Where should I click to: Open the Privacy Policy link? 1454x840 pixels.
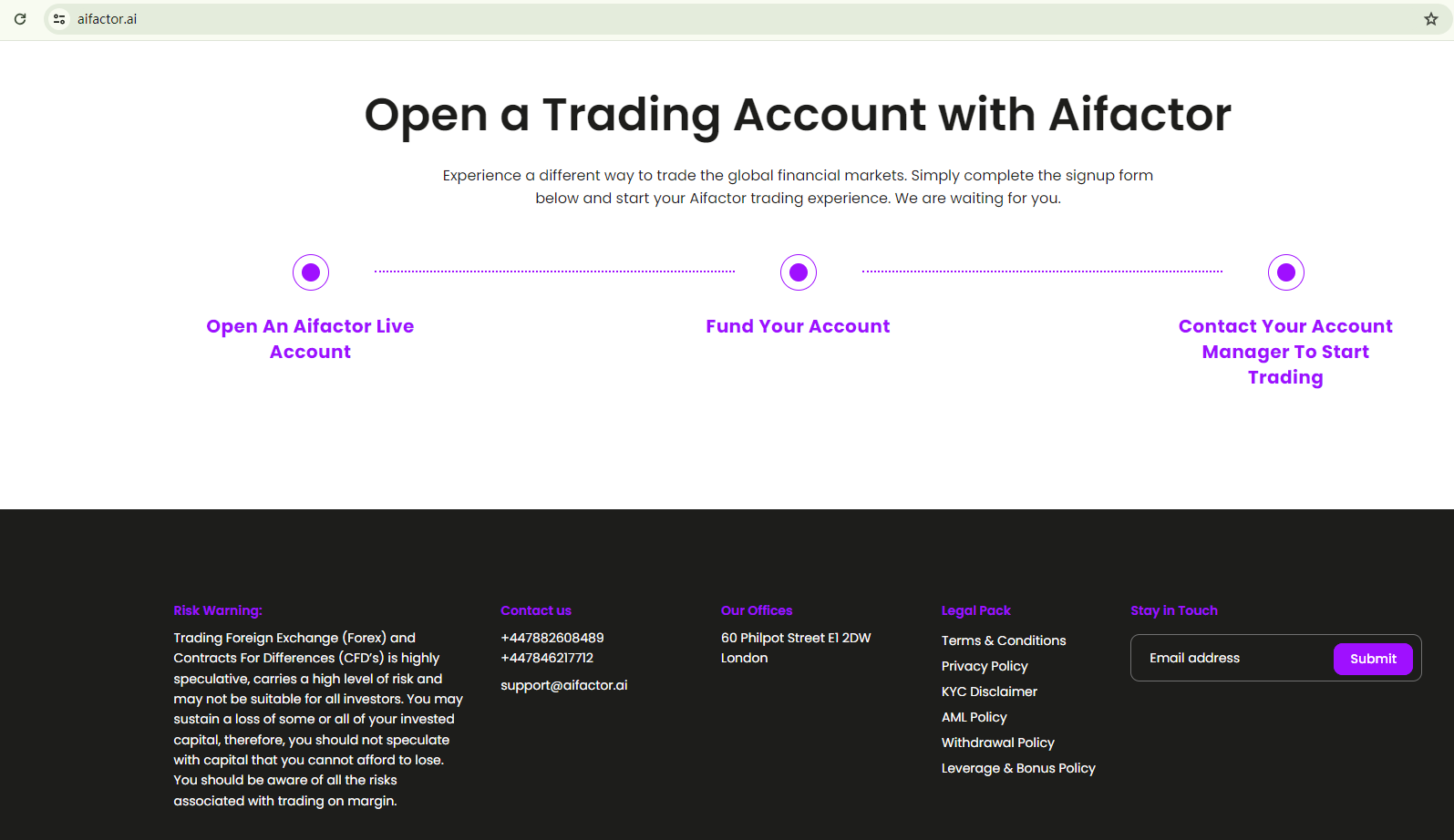click(x=985, y=666)
